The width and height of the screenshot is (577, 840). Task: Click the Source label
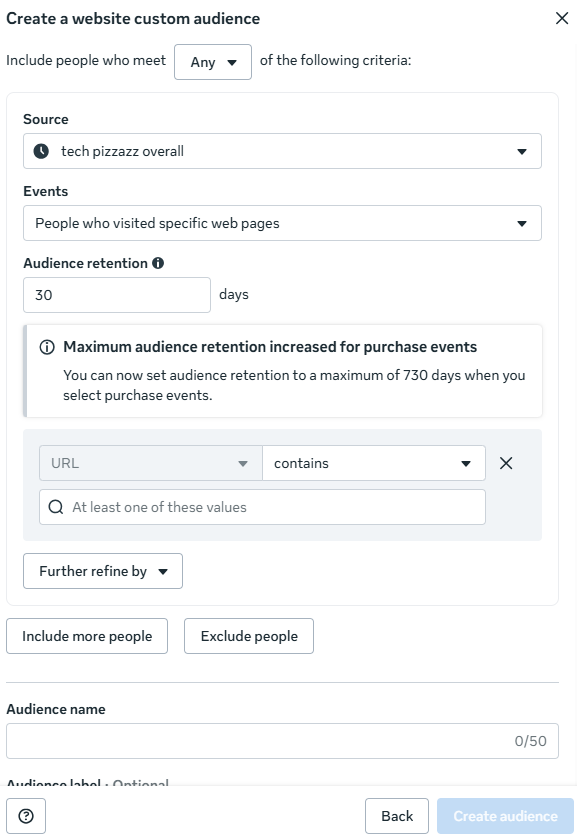pos(46,119)
